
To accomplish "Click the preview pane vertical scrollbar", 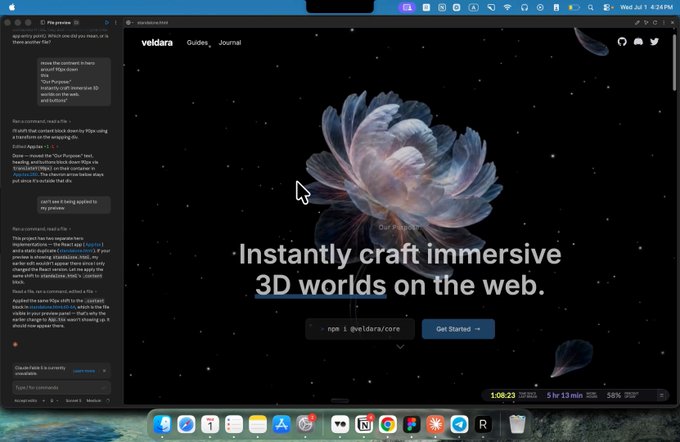I will tap(674, 63).
